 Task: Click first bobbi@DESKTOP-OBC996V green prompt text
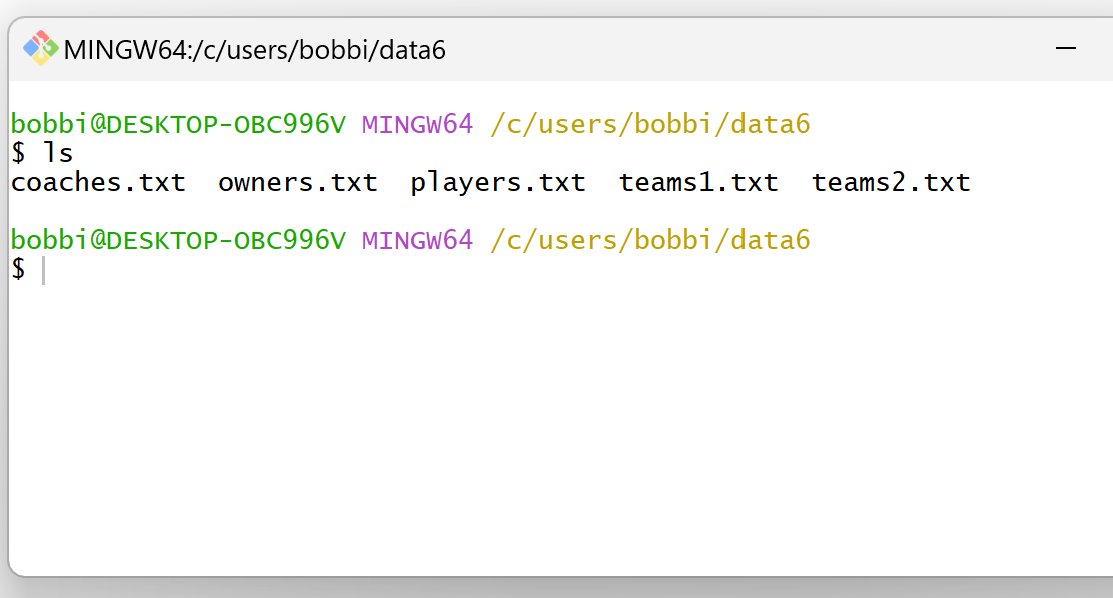[x=178, y=124]
